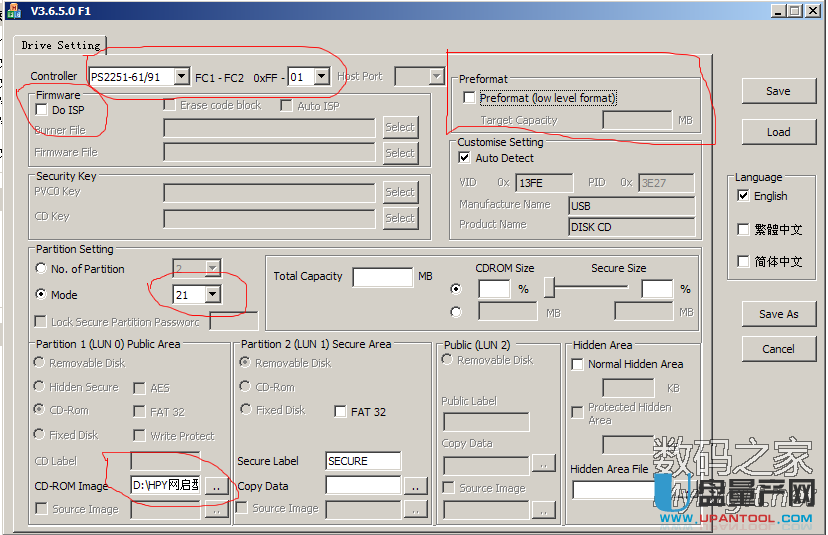Select 简体中文 language checkbox
This screenshot has width=828, height=535.
click(743, 262)
